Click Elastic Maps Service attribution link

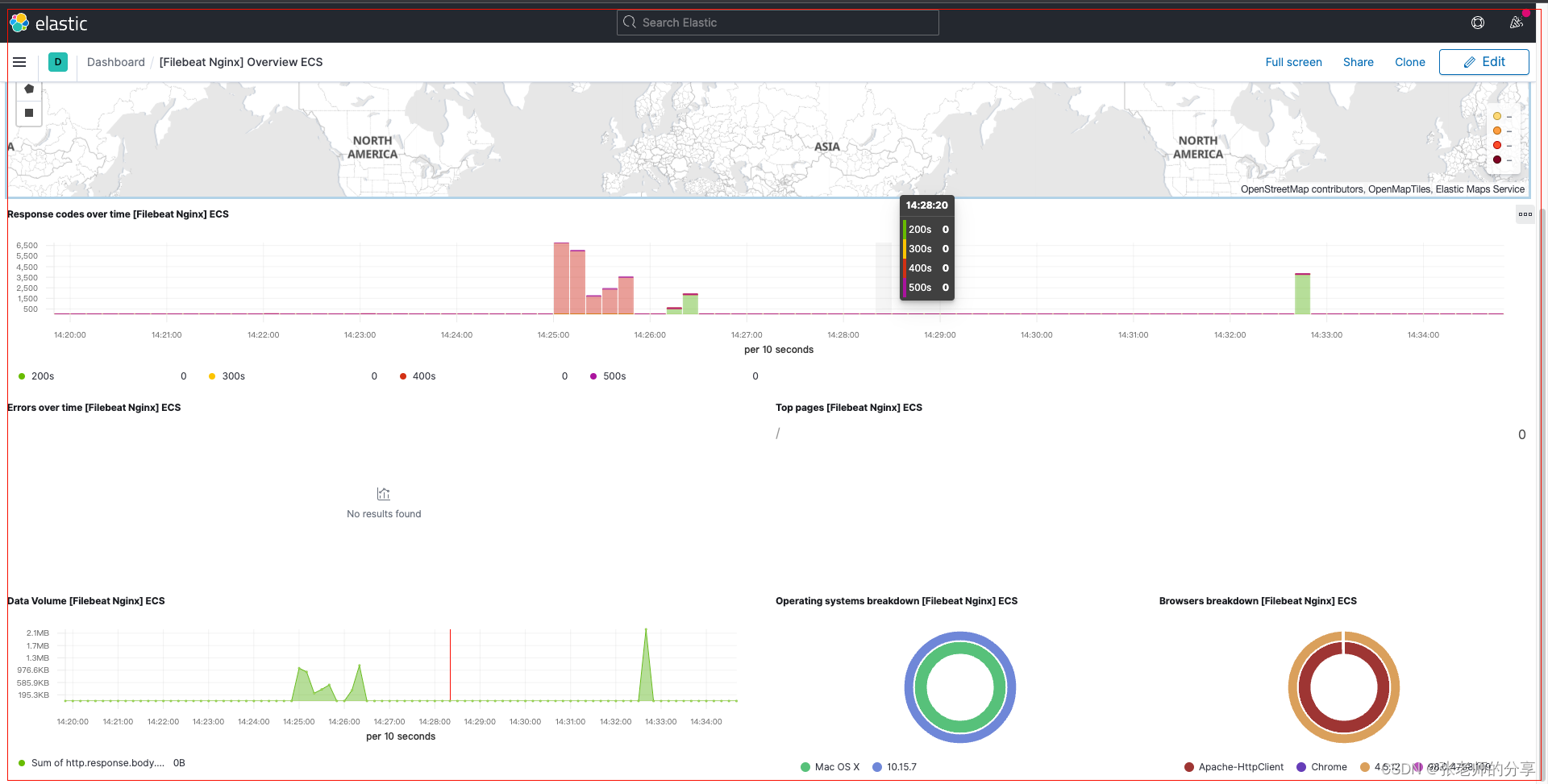click(1479, 189)
